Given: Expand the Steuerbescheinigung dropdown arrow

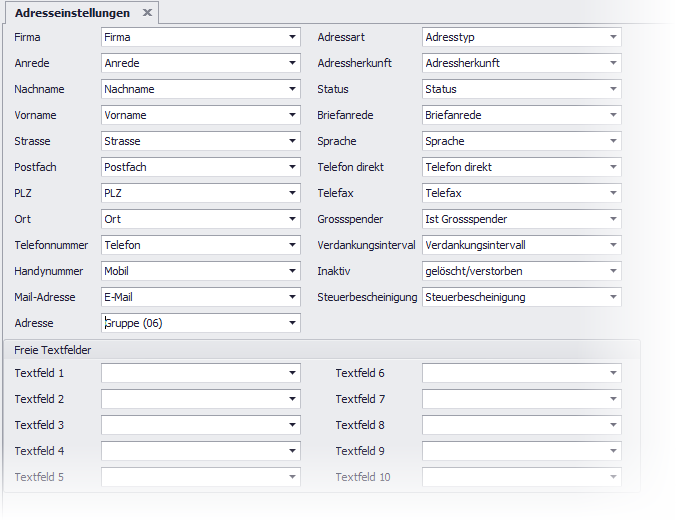Looking at the screenshot, I should point(613,297).
